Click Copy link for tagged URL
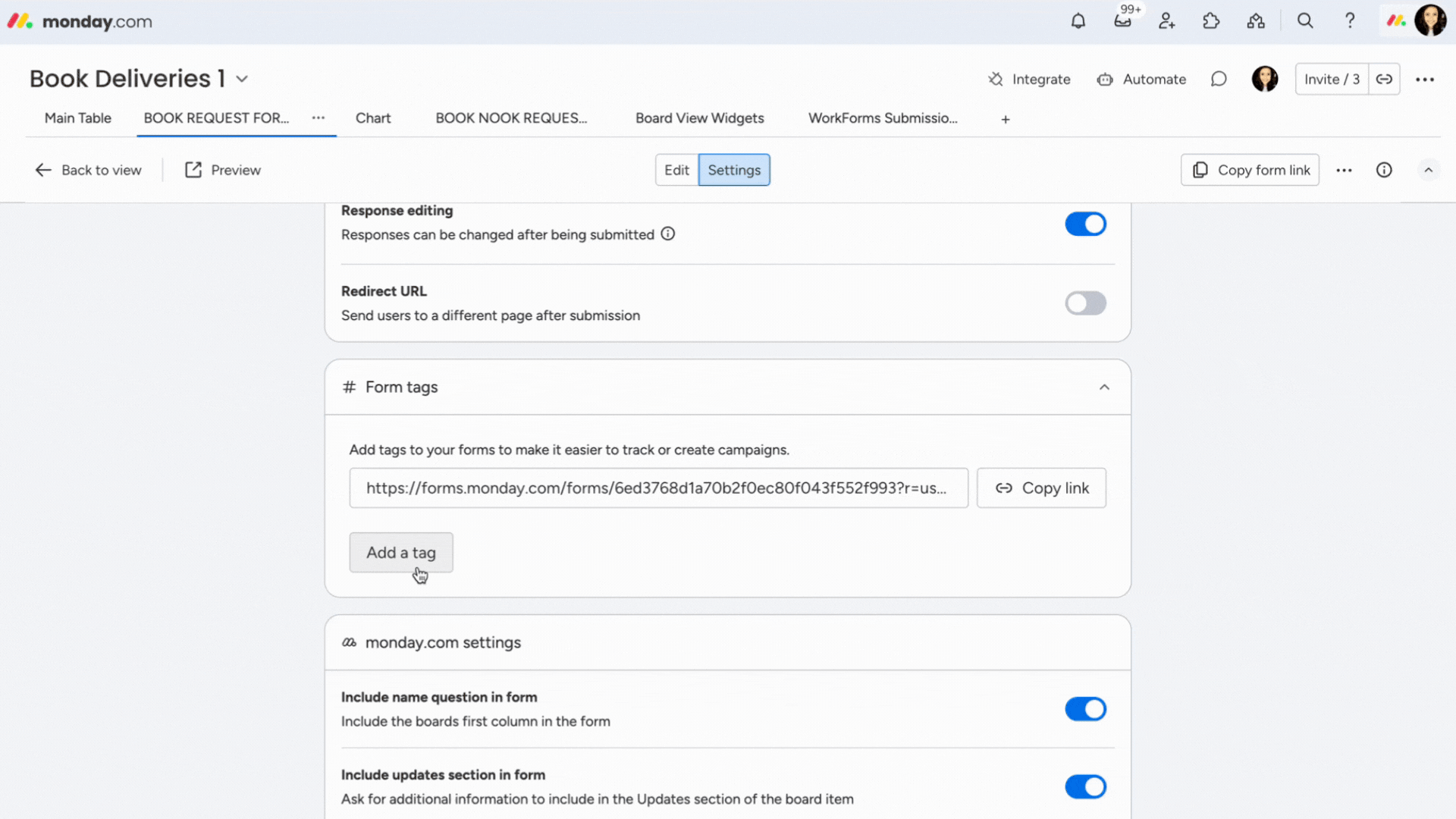Viewport: 1456px width, 819px height. pyautogui.click(x=1041, y=488)
